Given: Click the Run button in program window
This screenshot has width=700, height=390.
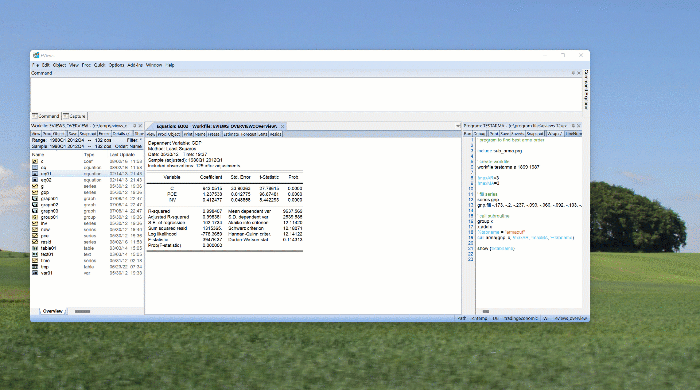Looking at the screenshot, I should pos(467,134).
